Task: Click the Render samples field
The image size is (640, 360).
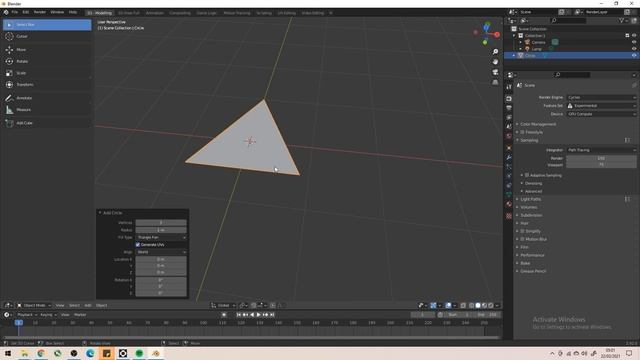Action: pos(601,158)
